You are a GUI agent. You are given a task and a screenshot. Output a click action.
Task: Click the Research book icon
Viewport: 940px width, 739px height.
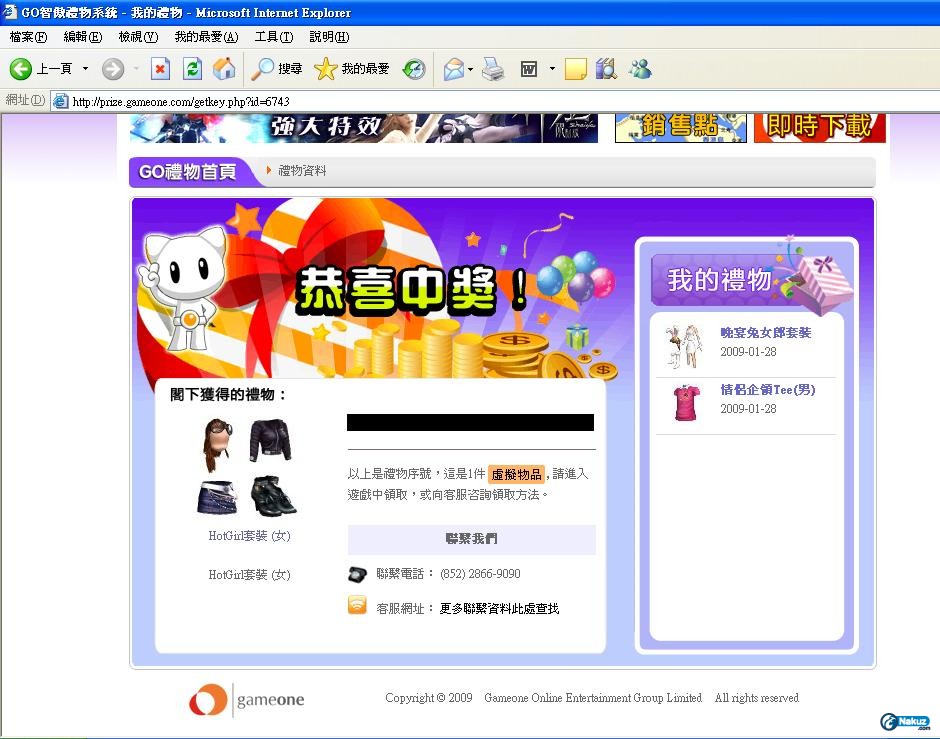[606, 69]
